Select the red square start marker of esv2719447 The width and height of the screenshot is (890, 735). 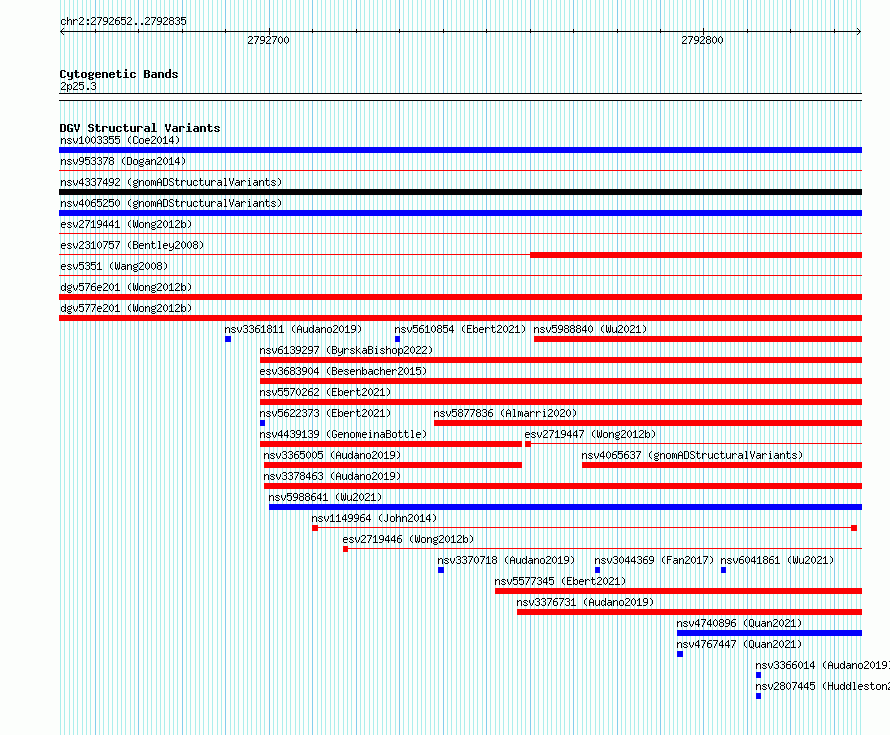click(528, 444)
